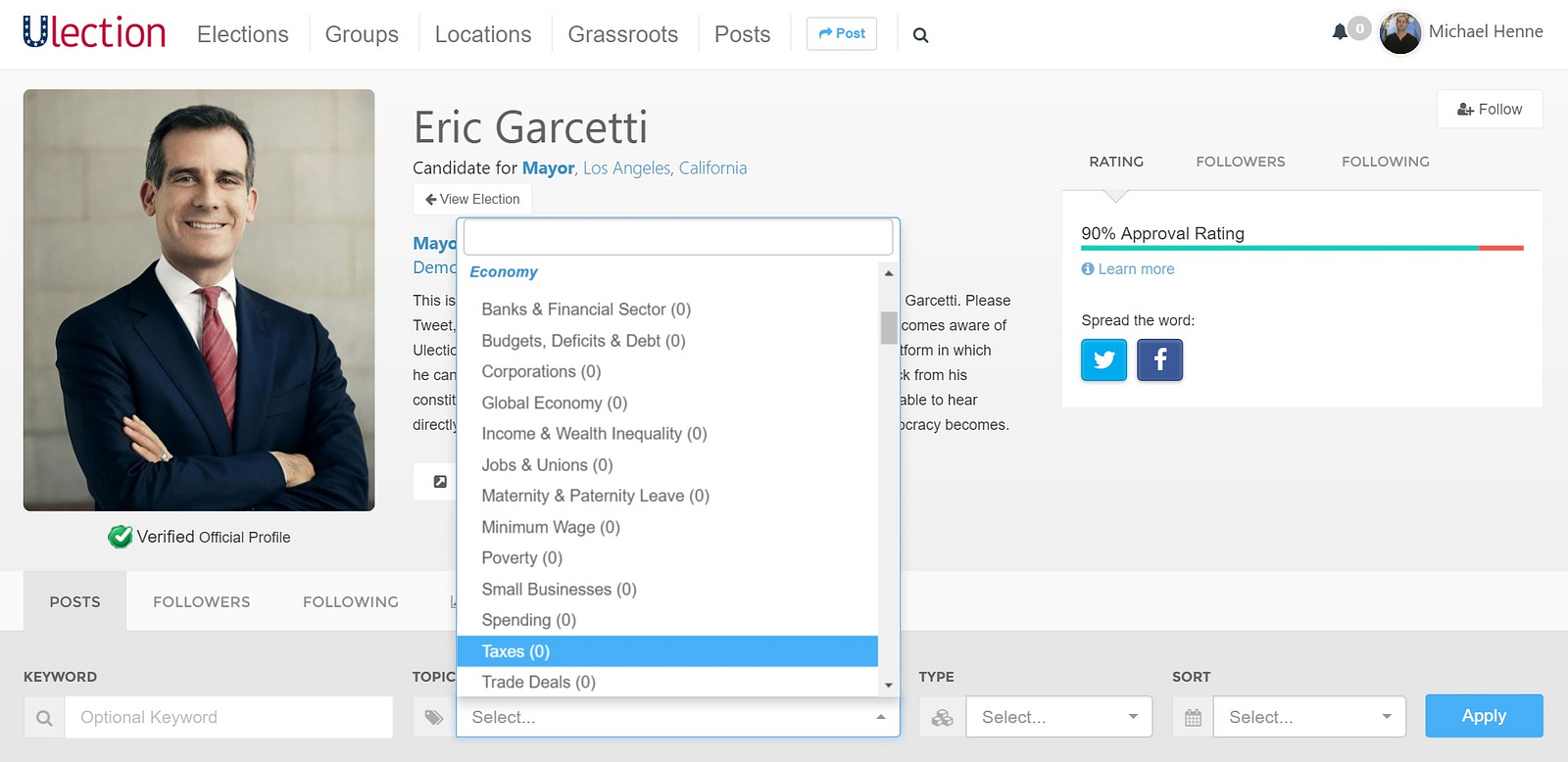Share the profile on Facebook

1159,359
